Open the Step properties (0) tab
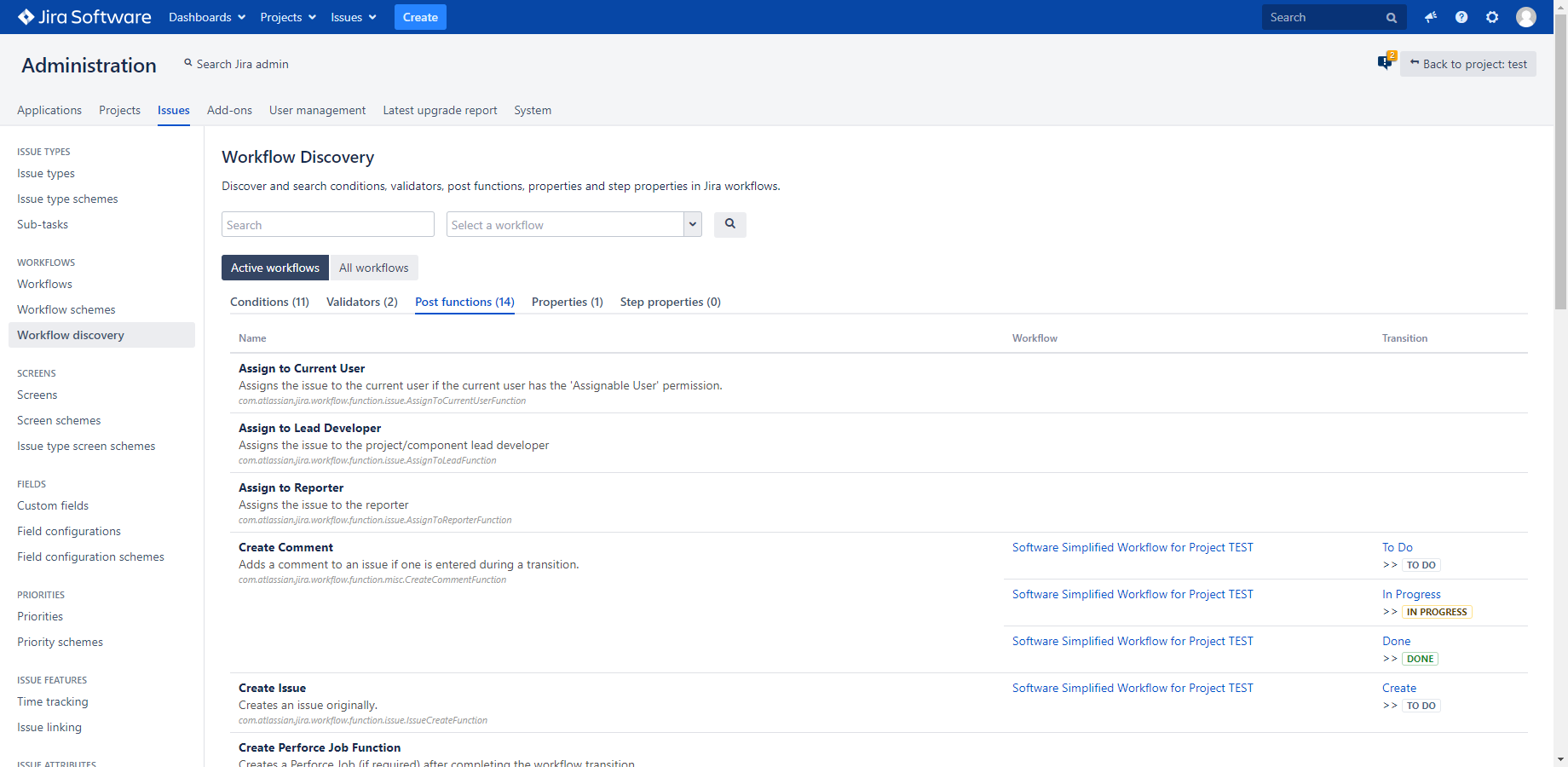 coord(671,302)
